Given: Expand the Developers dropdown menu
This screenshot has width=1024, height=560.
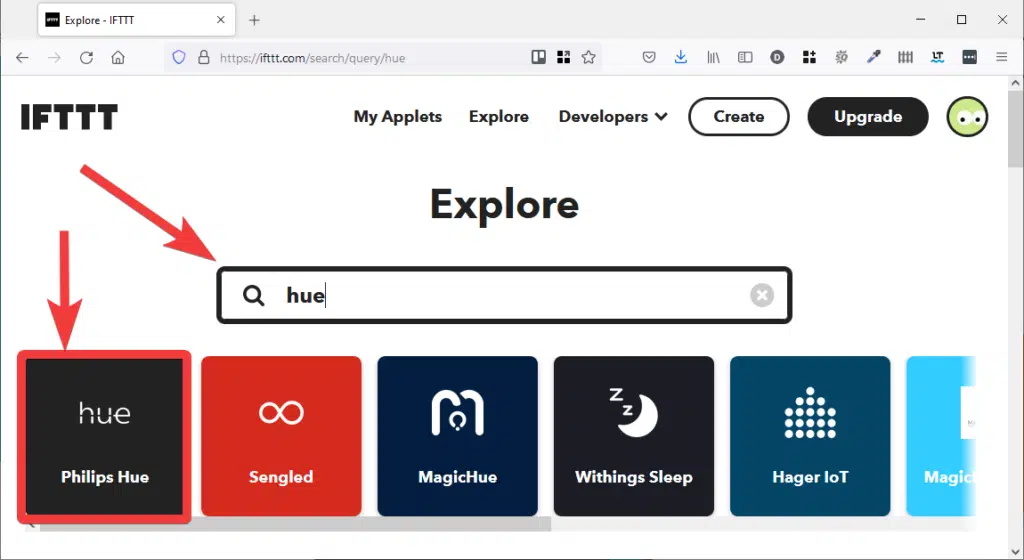Looking at the screenshot, I should click(x=613, y=117).
